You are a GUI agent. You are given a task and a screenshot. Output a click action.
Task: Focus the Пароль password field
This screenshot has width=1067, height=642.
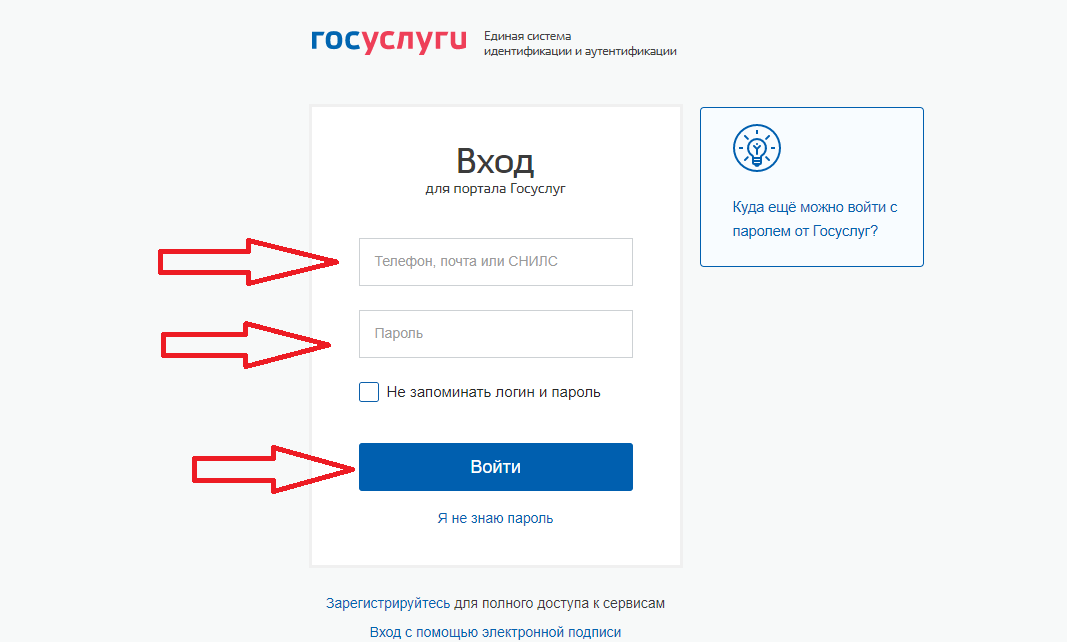(495, 334)
